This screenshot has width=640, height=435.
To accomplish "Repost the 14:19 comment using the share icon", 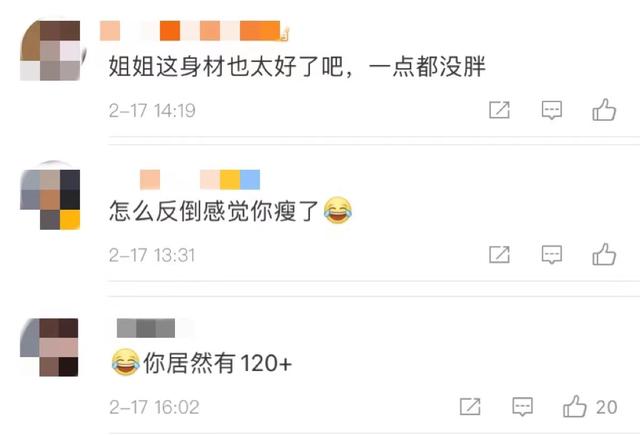I will point(499,110).
